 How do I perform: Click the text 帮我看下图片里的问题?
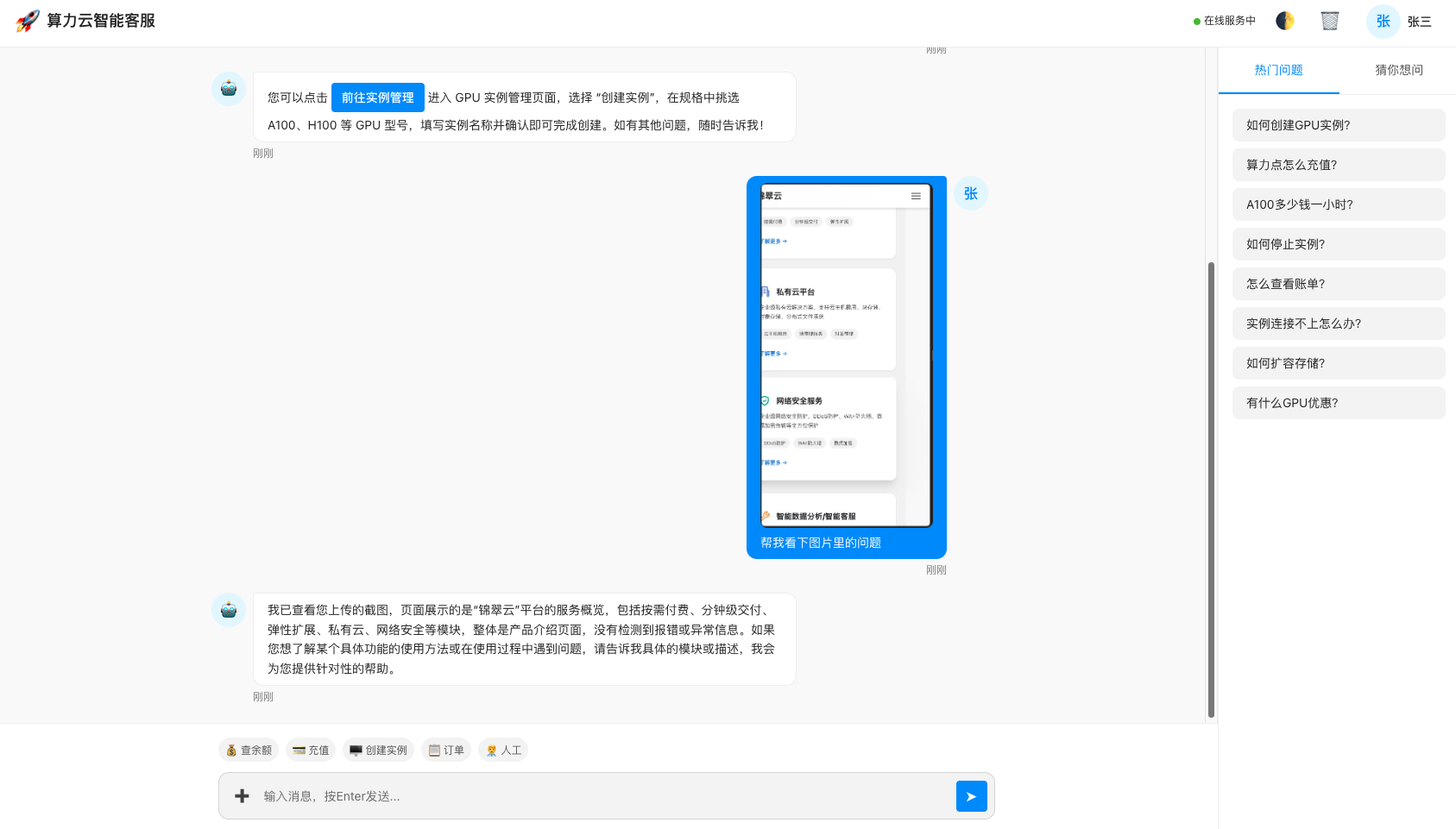(821, 543)
